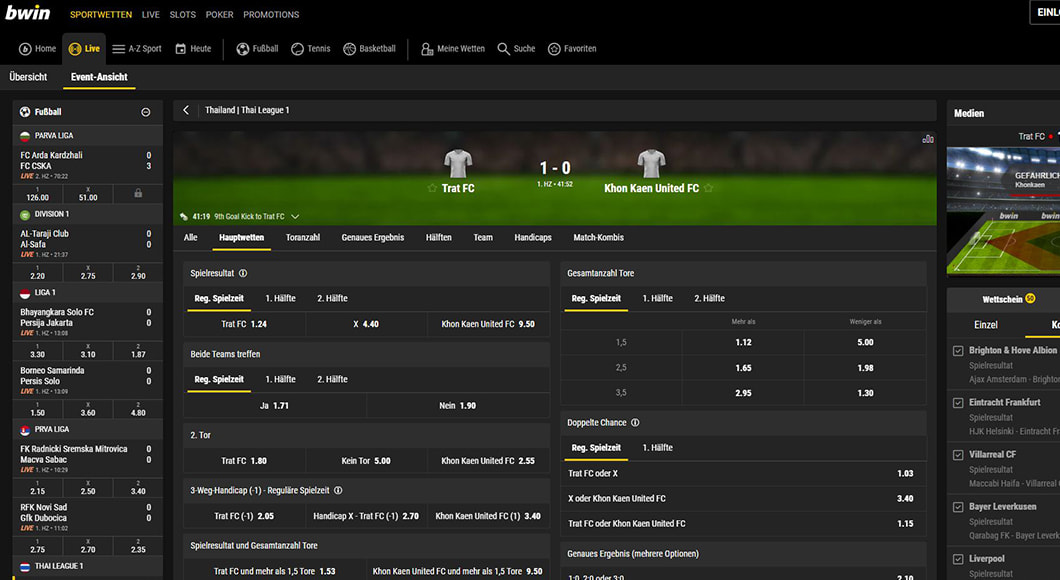Favorite Khon Kaen United FC with the star

(708, 189)
